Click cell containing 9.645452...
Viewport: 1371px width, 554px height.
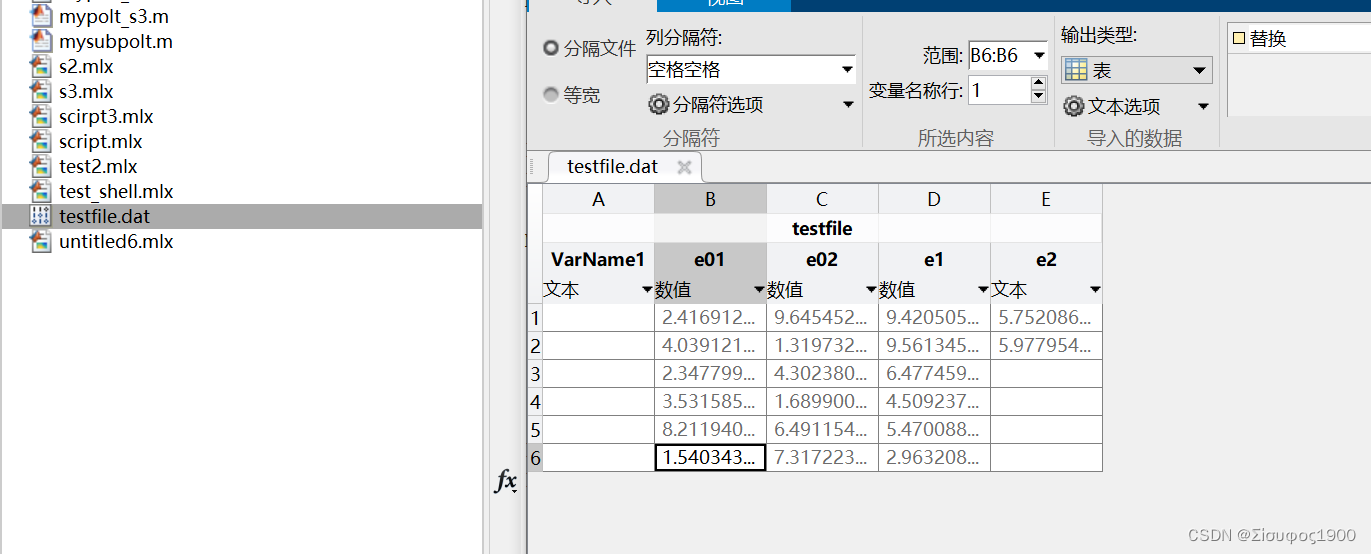click(x=822, y=318)
